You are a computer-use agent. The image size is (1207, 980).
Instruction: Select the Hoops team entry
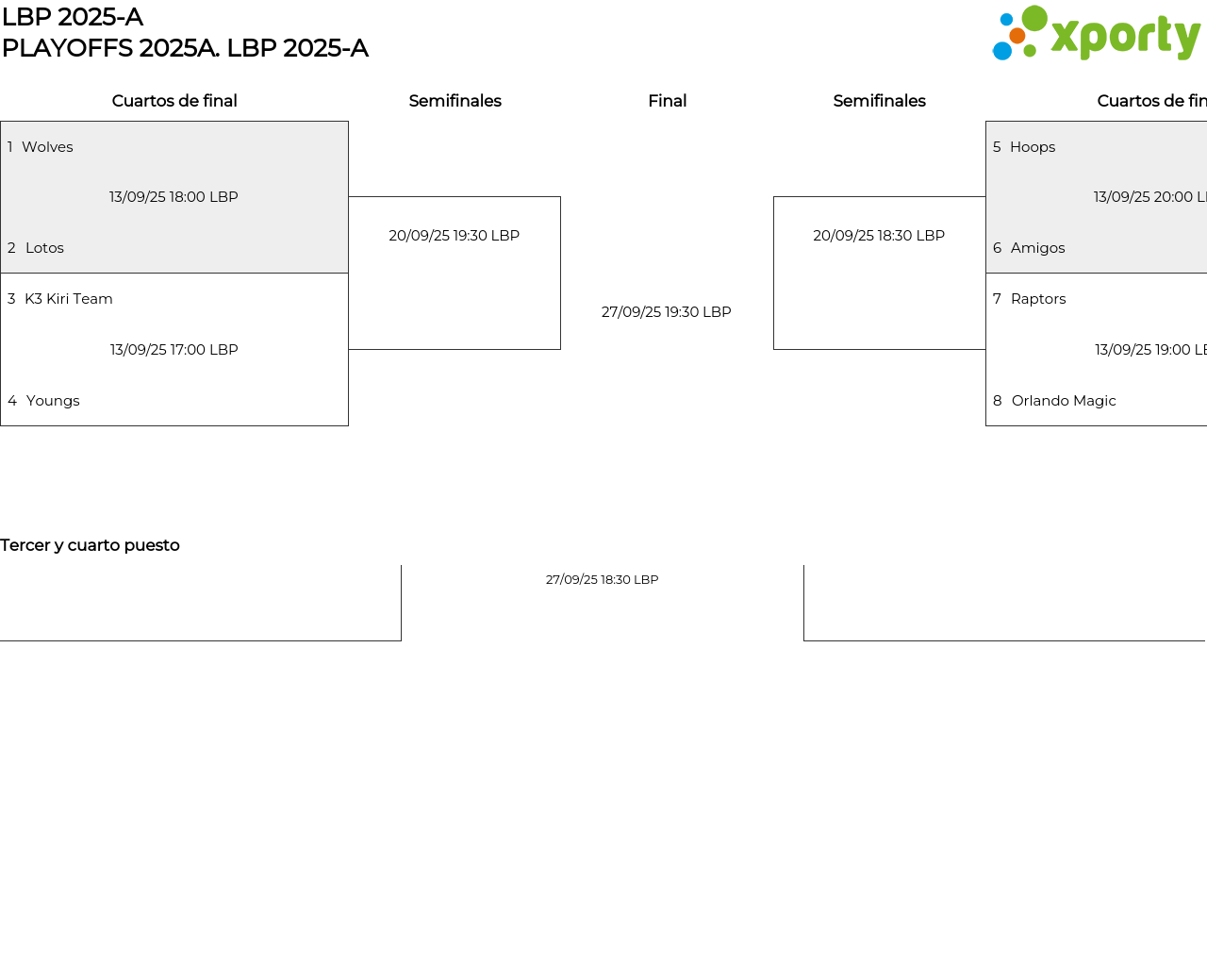point(1033,147)
